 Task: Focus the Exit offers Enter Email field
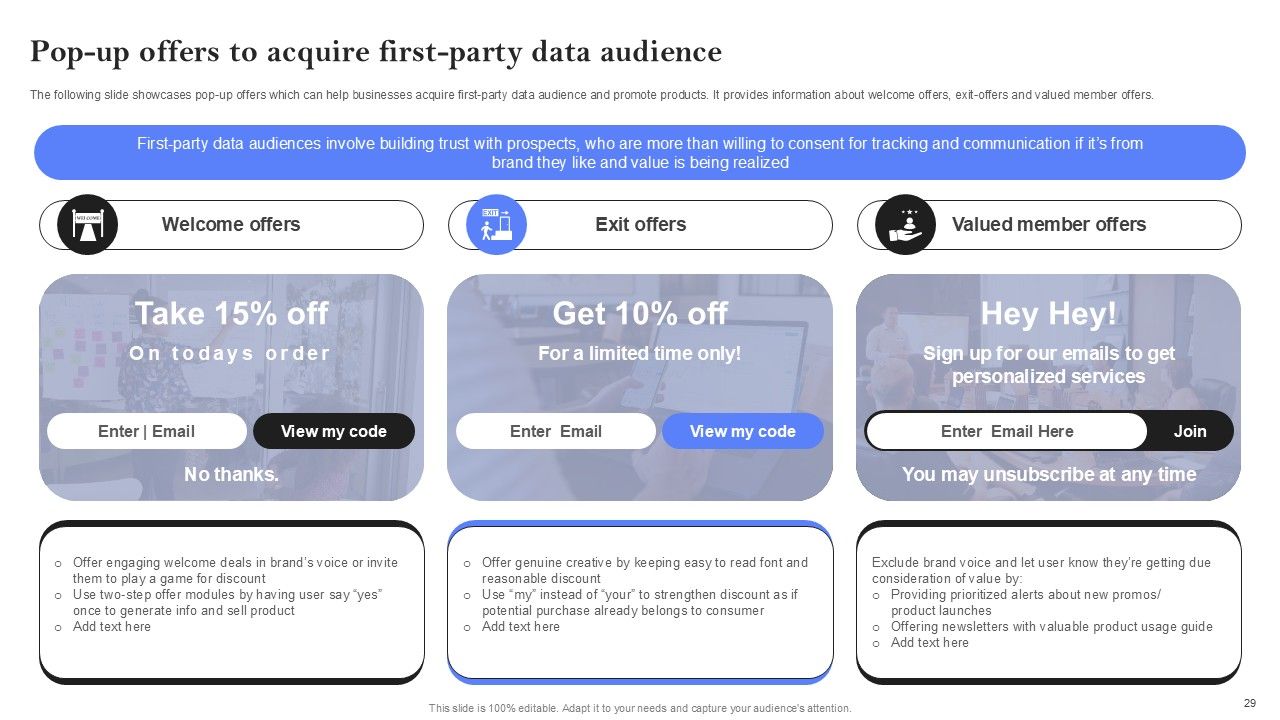click(555, 431)
